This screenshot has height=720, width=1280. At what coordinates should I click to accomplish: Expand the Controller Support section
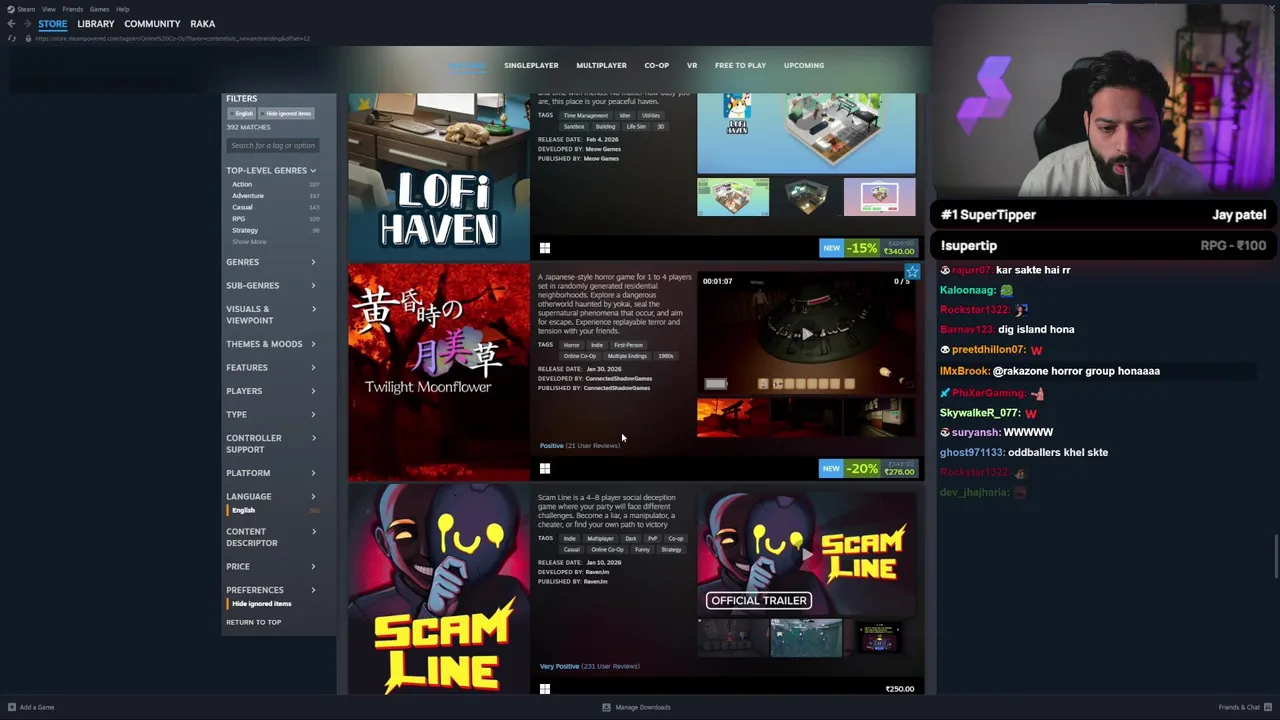pos(271,444)
